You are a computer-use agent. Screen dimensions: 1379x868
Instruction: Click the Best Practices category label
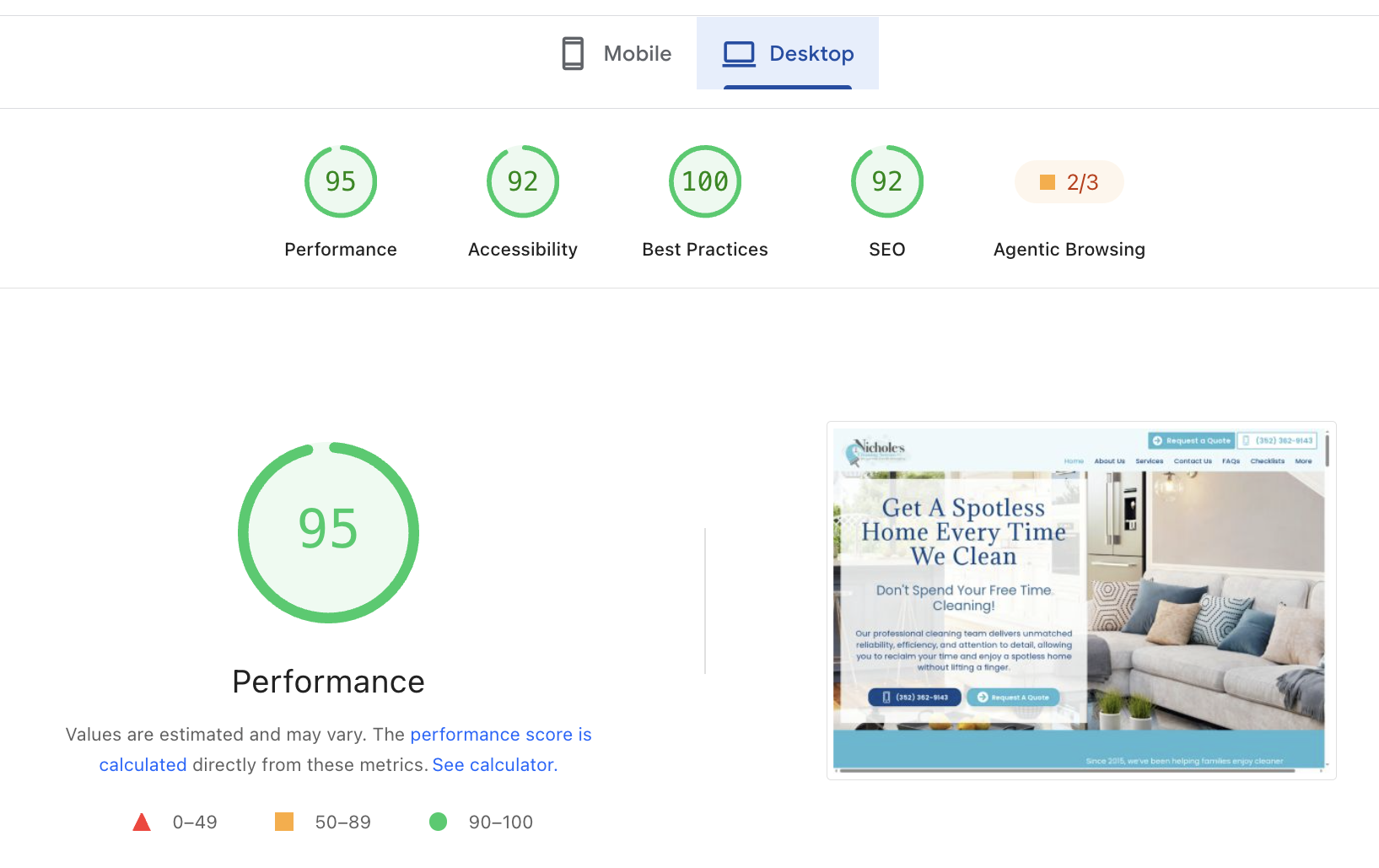(x=705, y=250)
